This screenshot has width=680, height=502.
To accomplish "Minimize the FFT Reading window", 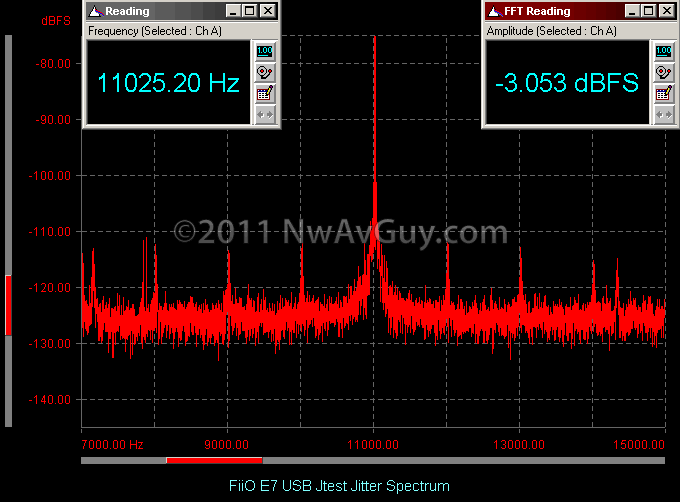I will tap(632, 11).
